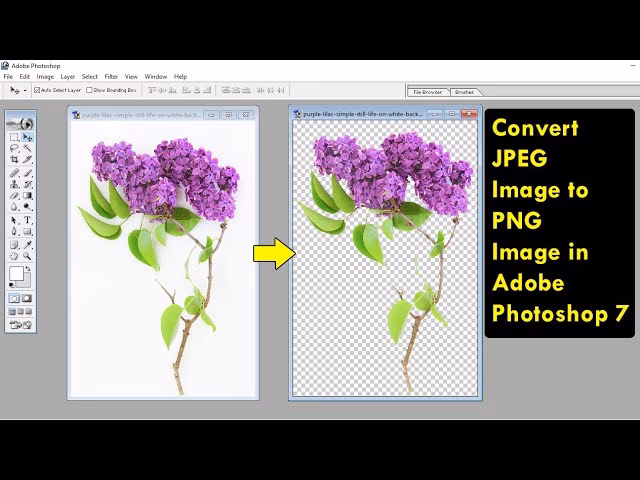Distribute bottom edges in options bar

tap(246, 90)
